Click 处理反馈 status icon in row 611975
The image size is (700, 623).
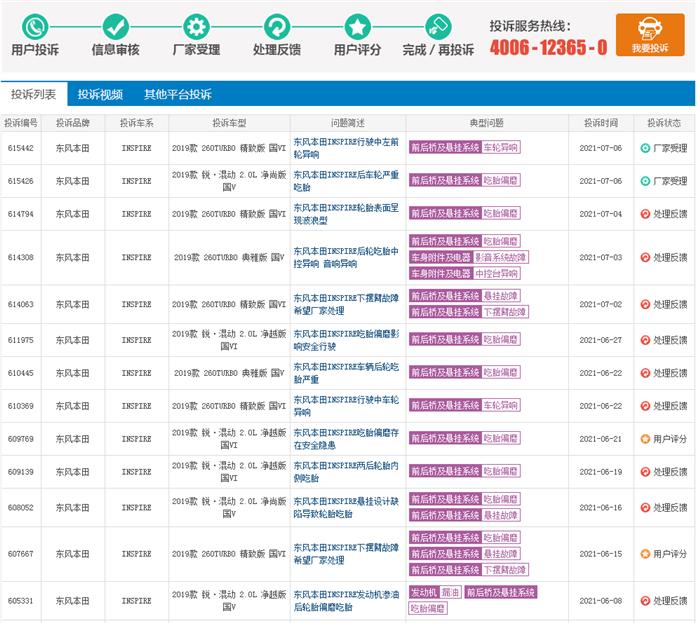coord(645,340)
